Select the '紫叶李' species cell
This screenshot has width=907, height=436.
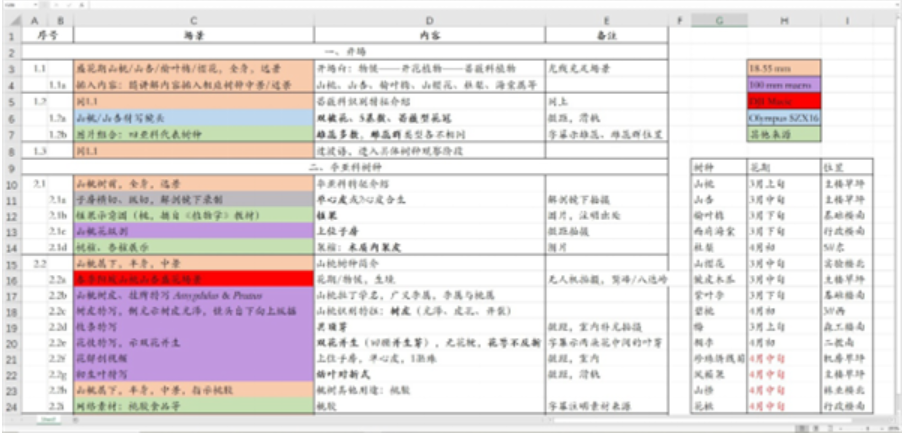(719, 295)
